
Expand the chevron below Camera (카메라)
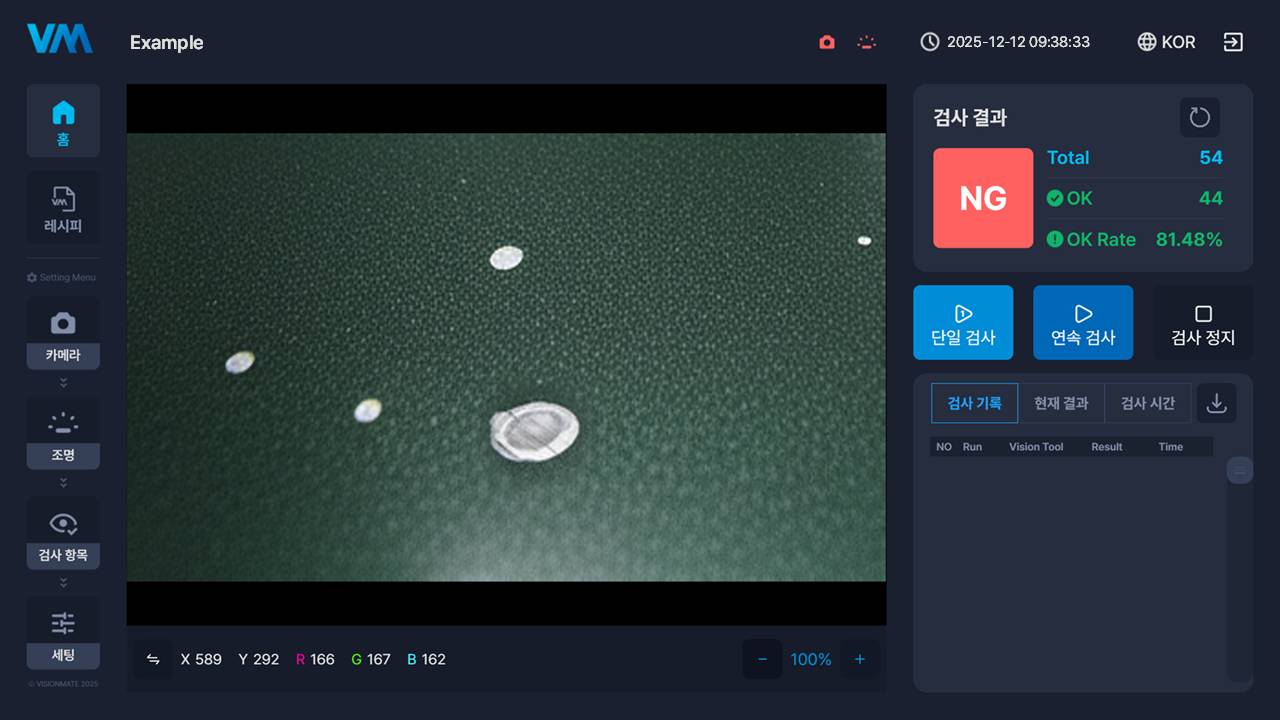63,383
